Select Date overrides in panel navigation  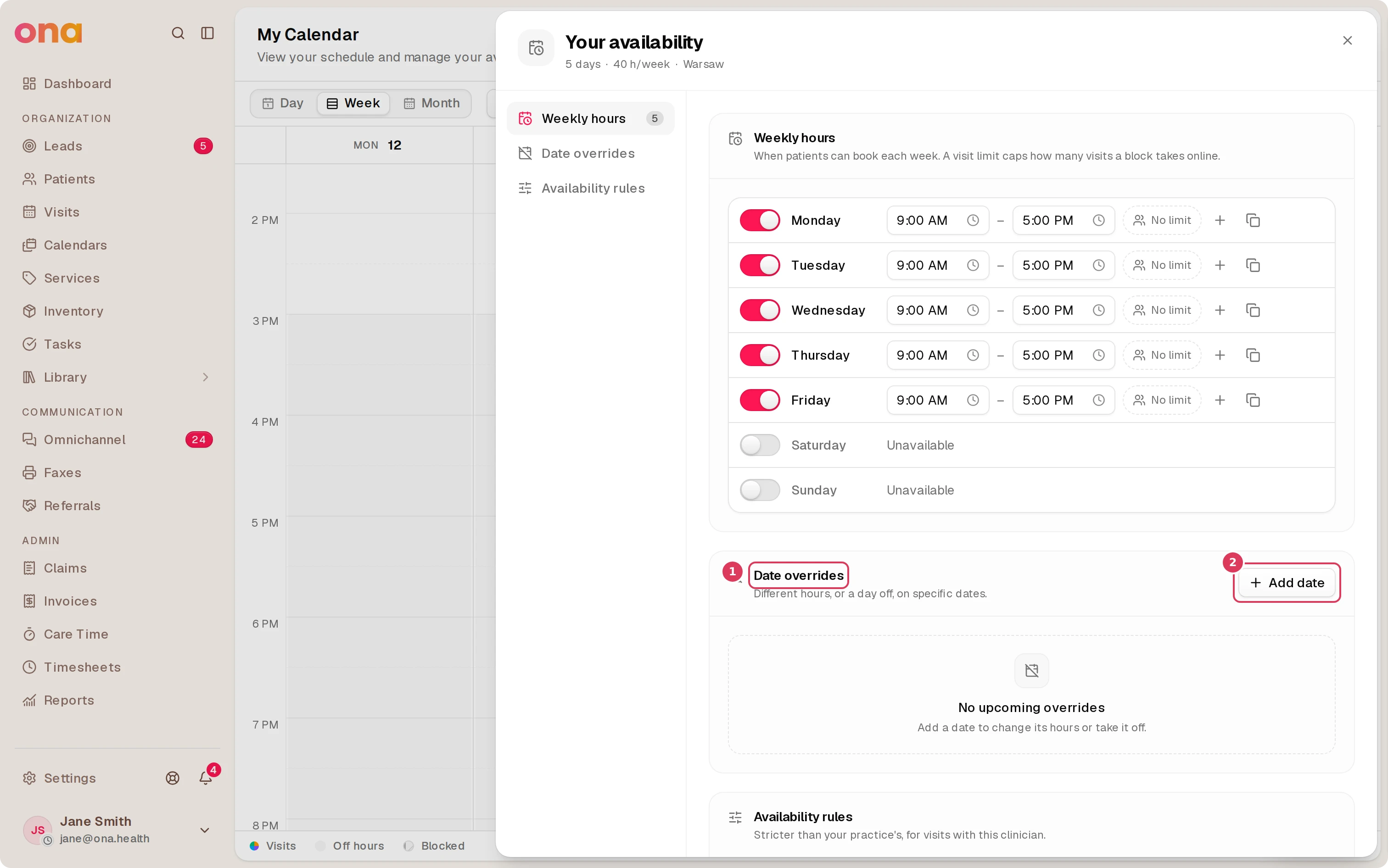(x=590, y=153)
